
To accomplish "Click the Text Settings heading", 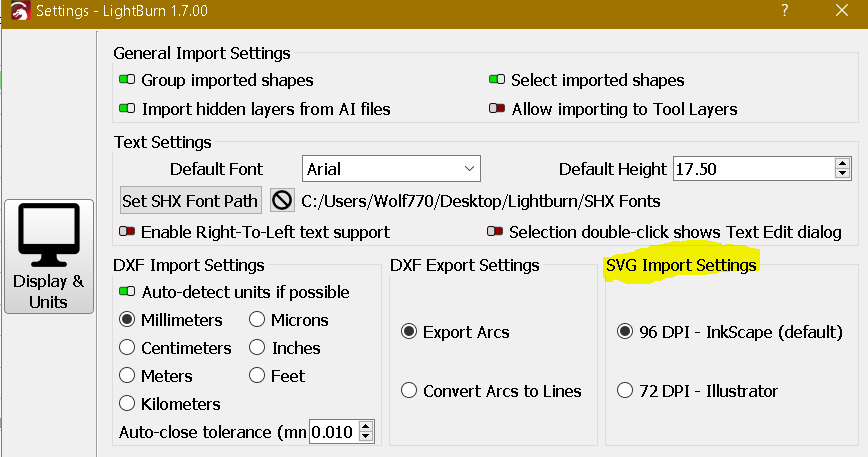I will coord(163,142).
